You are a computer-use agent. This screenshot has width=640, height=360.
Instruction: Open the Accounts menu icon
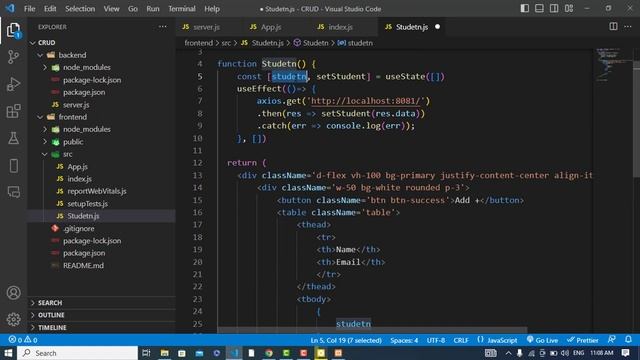point(13,293)
